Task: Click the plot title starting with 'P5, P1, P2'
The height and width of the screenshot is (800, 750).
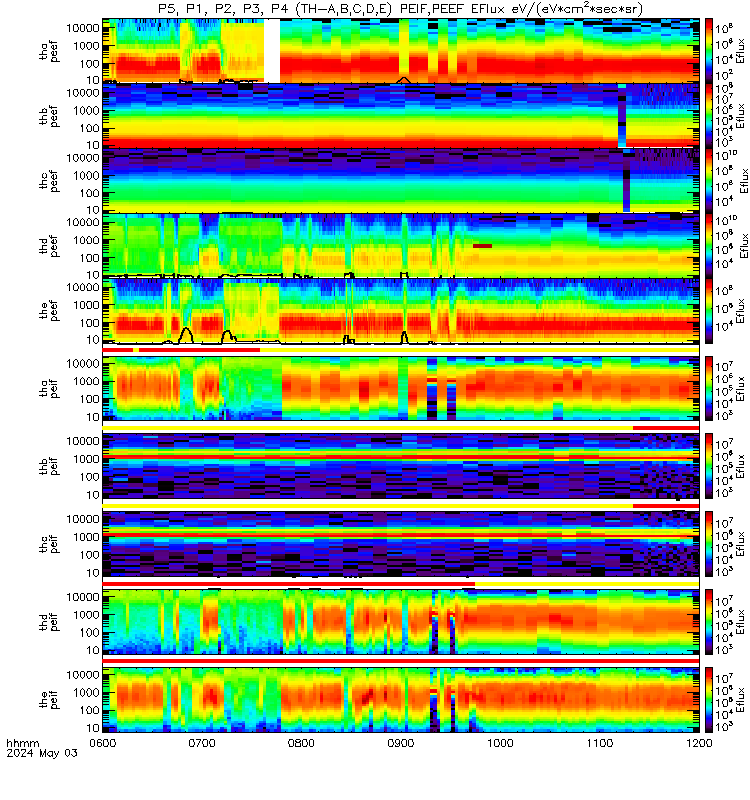Action: (401, 9)
